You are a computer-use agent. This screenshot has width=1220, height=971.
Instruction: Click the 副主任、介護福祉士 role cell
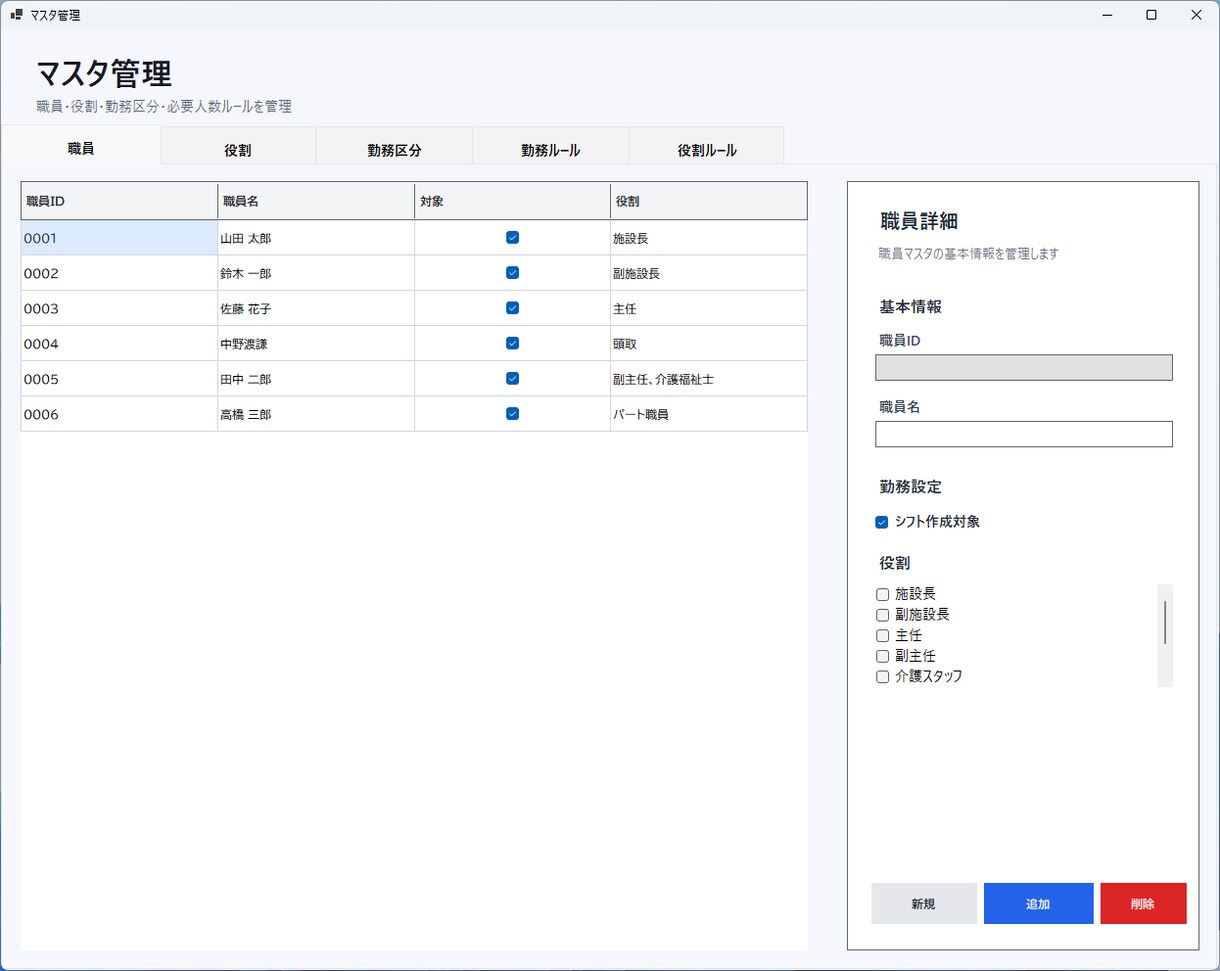tap(709, 378)
